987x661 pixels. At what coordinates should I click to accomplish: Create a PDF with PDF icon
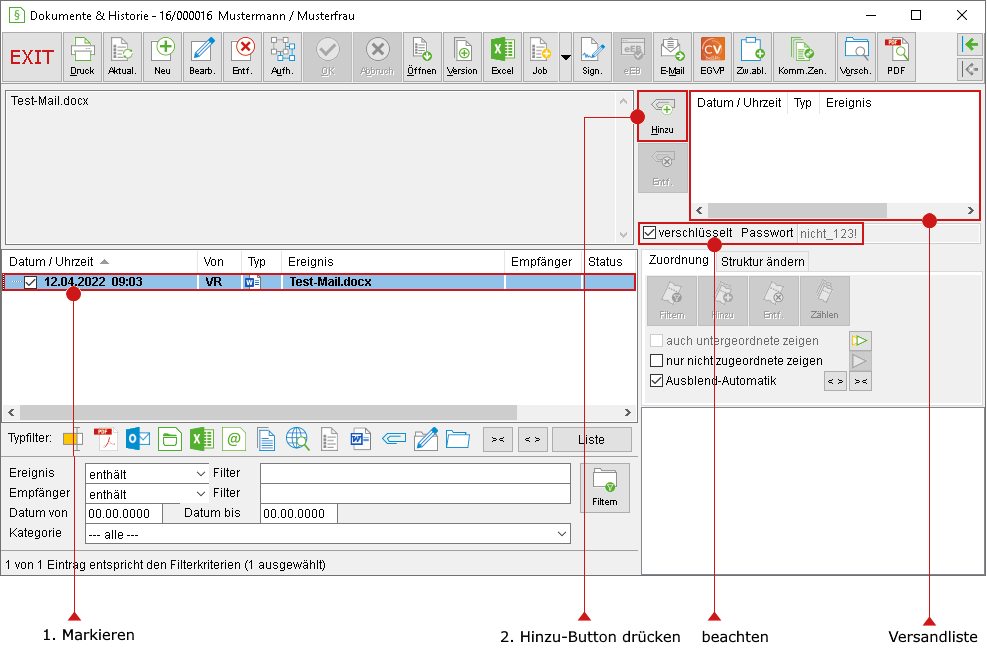point(896,57)
